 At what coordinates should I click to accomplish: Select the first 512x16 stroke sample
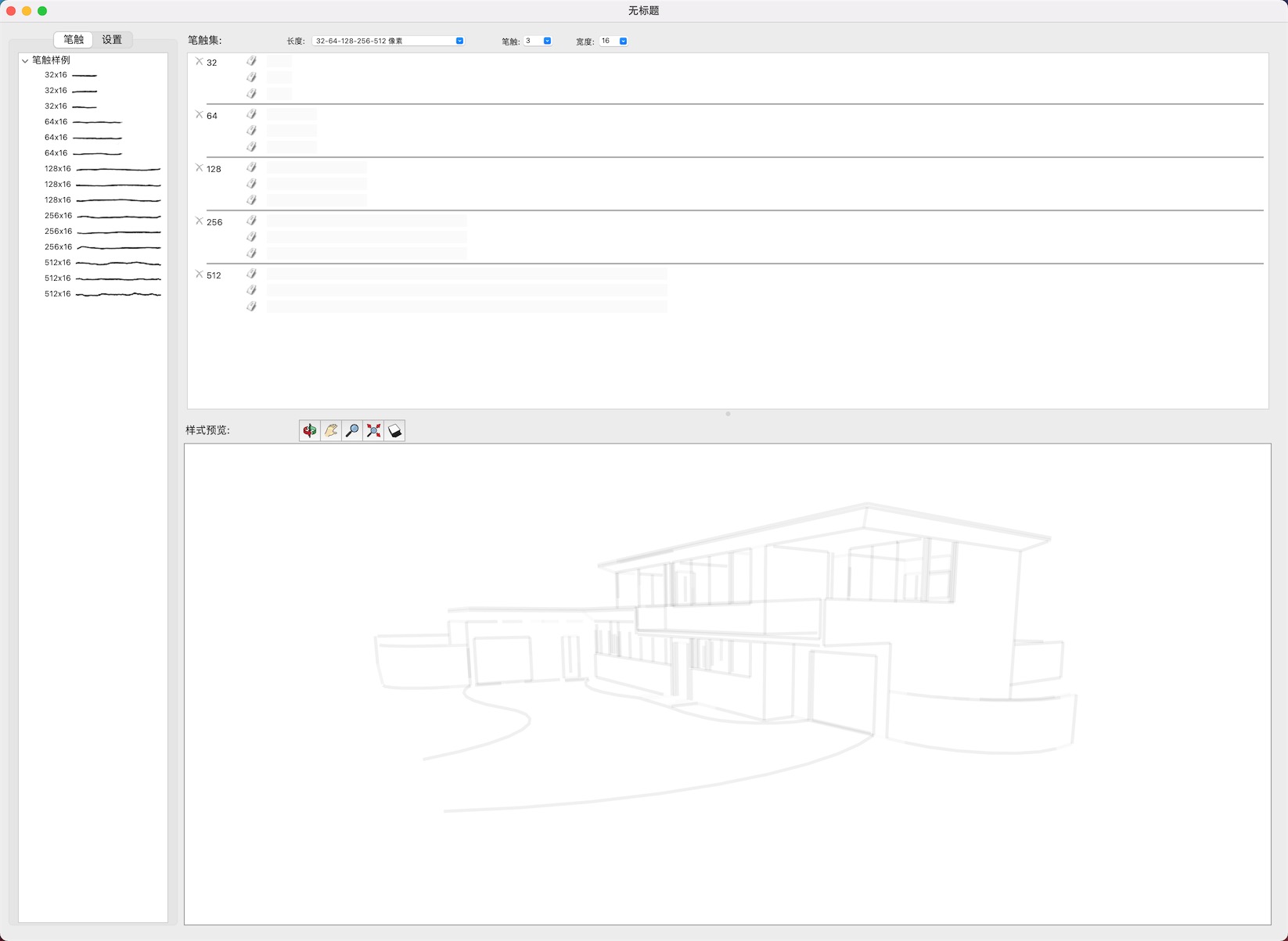(x=103, y=263)
